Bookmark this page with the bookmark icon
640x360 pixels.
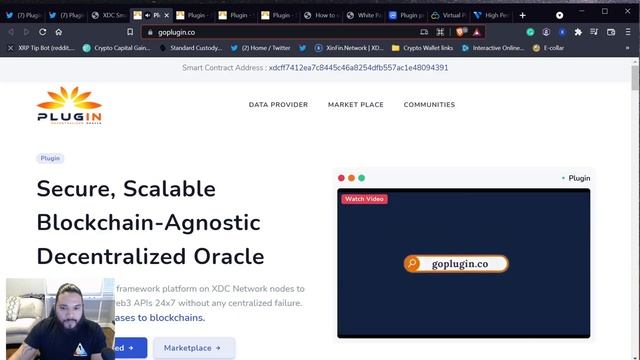130,32
